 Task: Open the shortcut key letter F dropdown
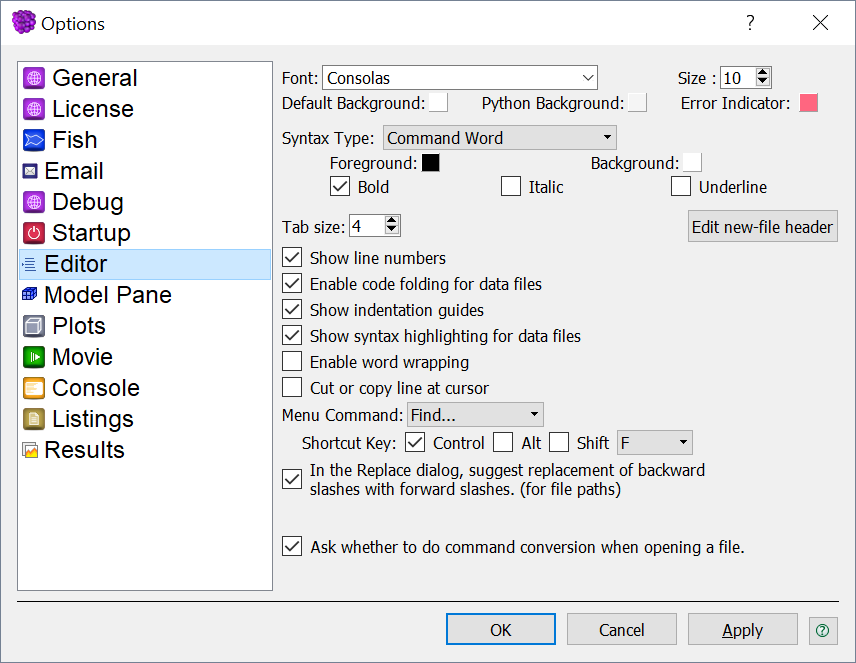655,442
